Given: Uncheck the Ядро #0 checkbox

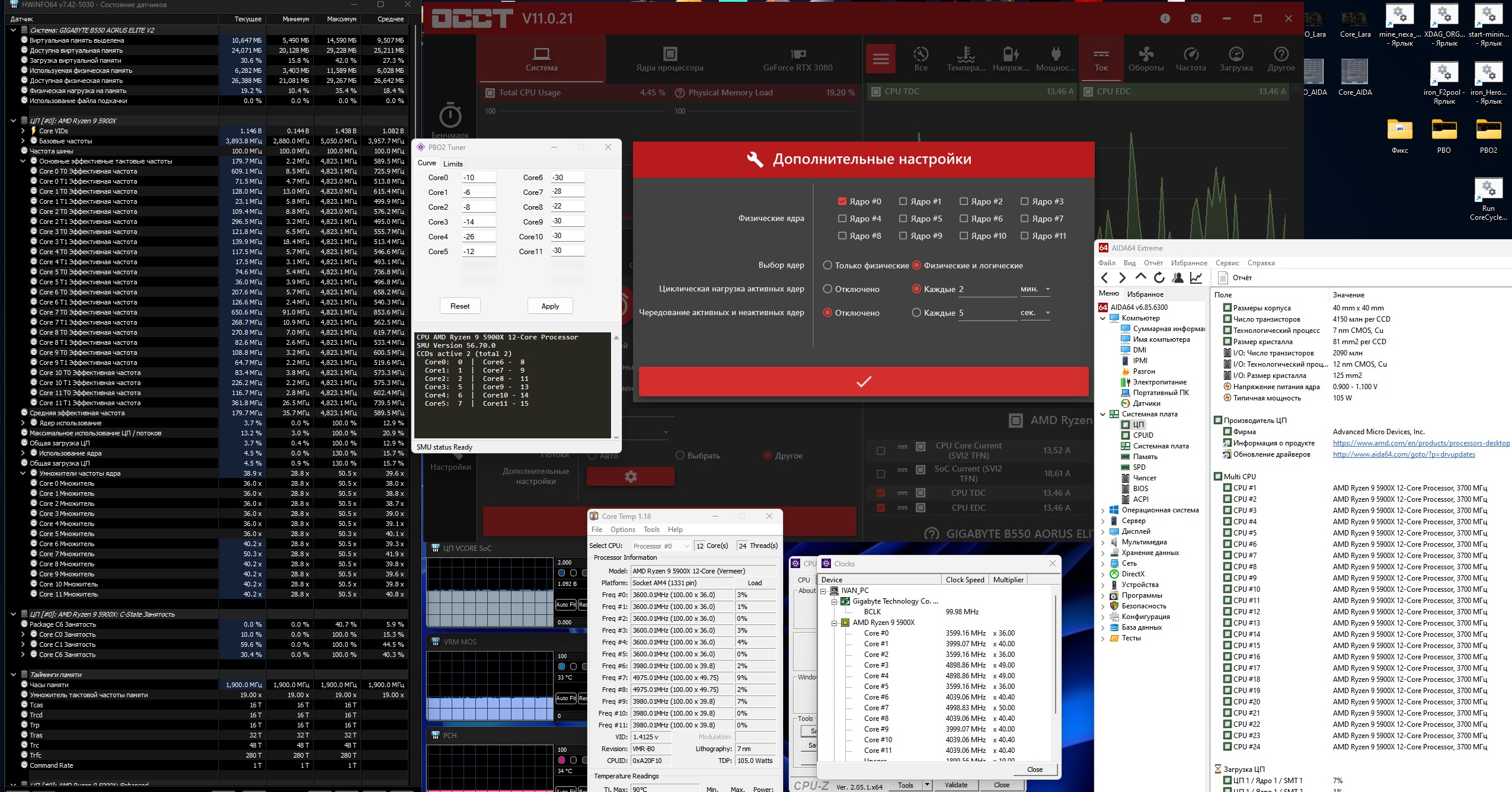Looking at the screenshot, I should coord(842,201).
